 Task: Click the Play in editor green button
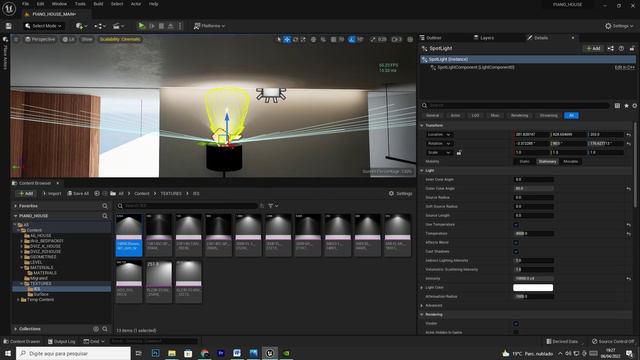(x=141, y=26)
